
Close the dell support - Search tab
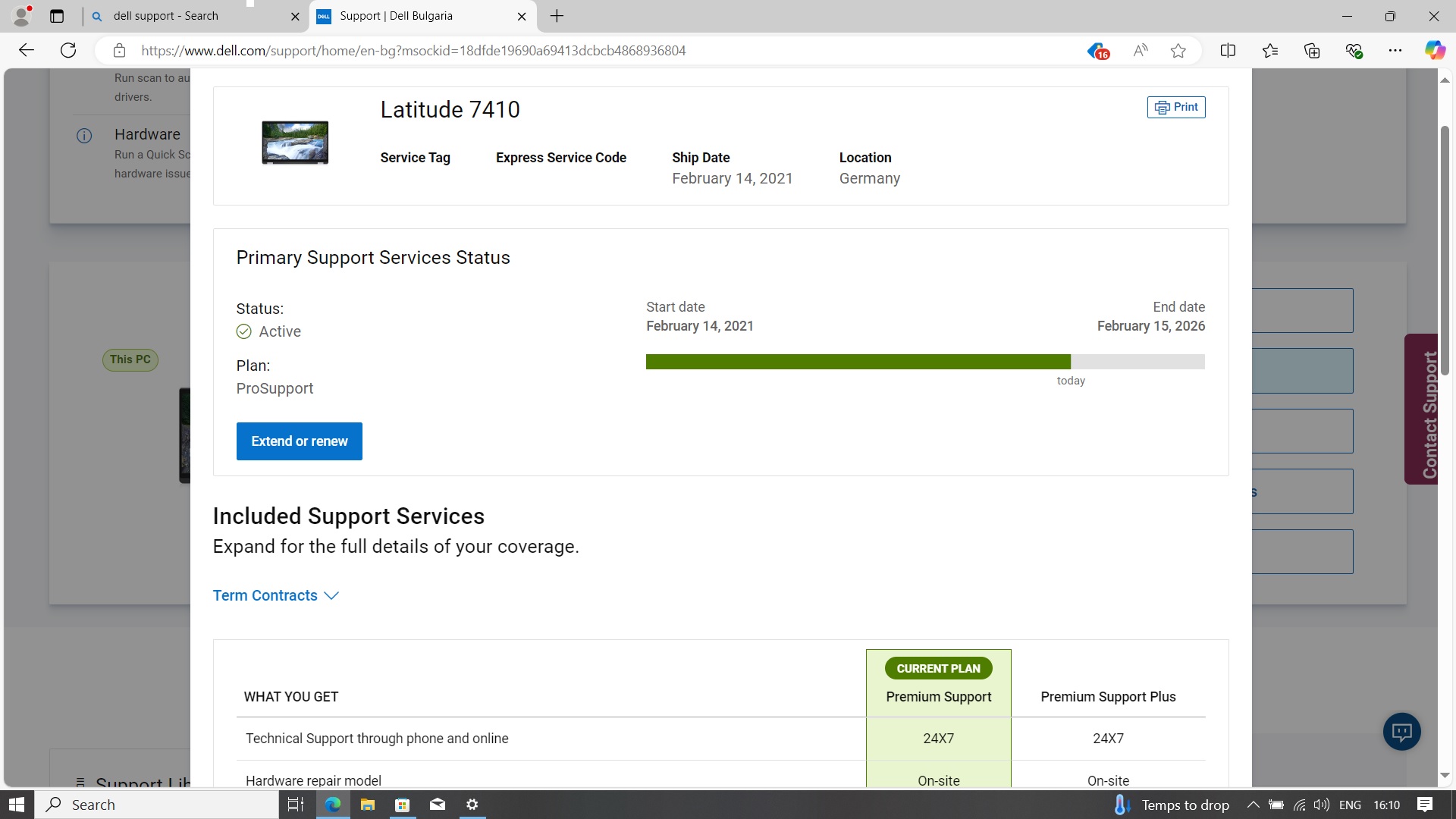pos(295,16)
